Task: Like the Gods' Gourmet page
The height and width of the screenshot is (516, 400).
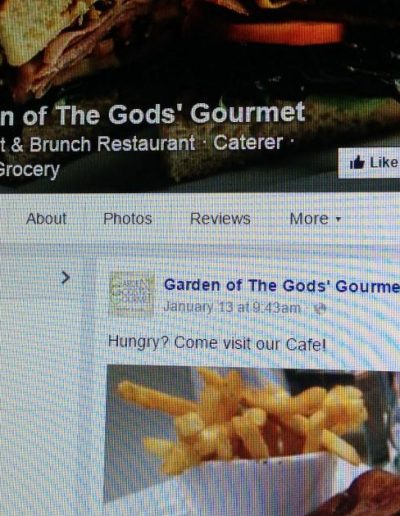Action: [x=369, y=163]
